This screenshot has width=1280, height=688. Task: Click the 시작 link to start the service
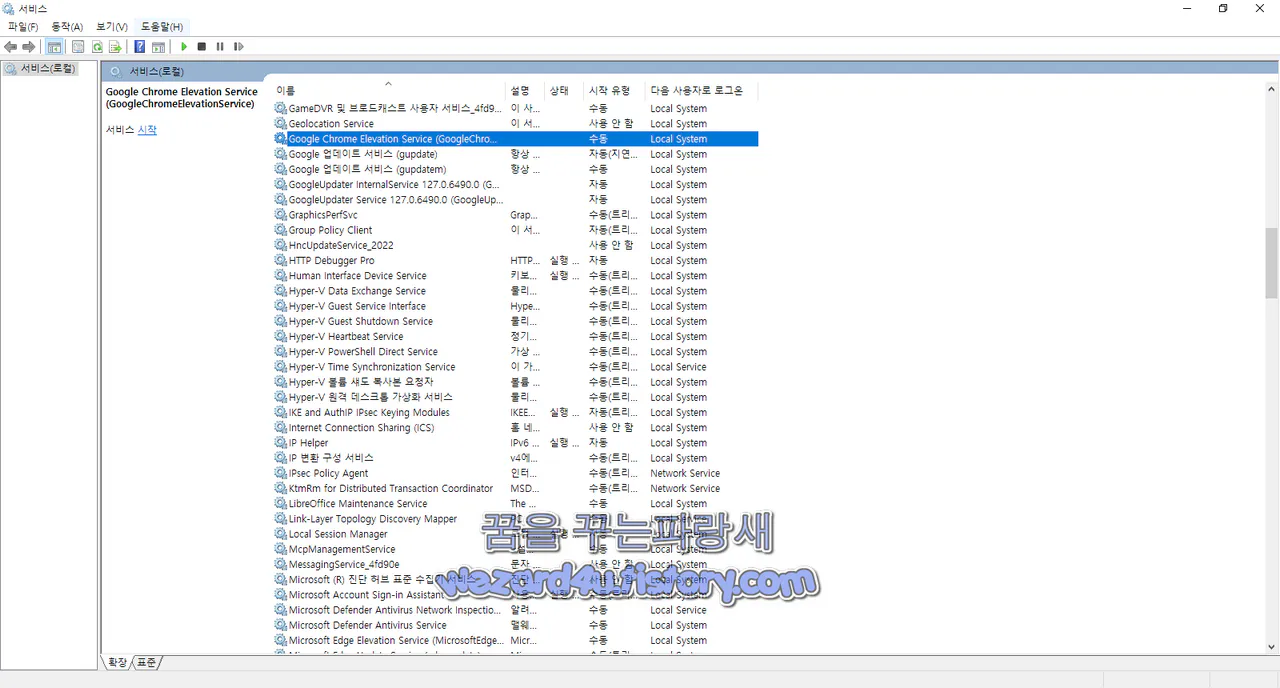[147, 130]
